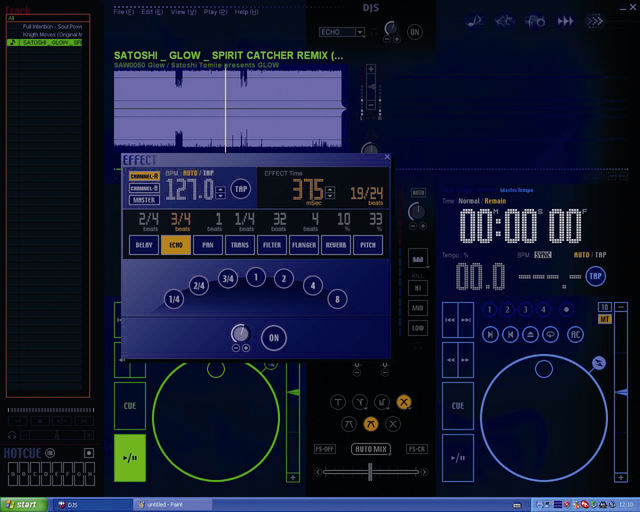640x512 pixels.
Task: Click right deck tempo range 10 button
Action: [604, 307]
